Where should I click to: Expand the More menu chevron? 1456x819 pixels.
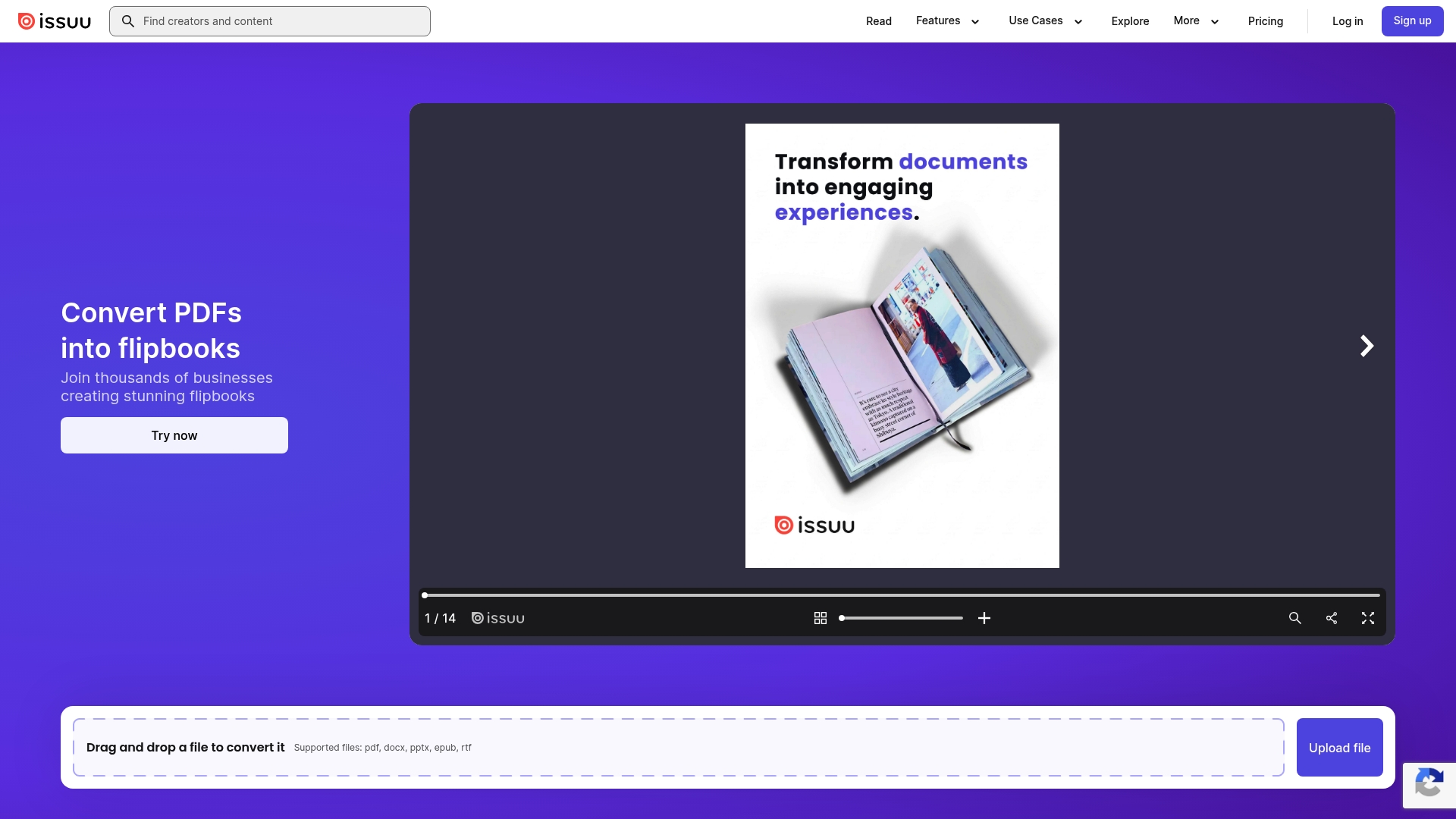point(1214,23)
